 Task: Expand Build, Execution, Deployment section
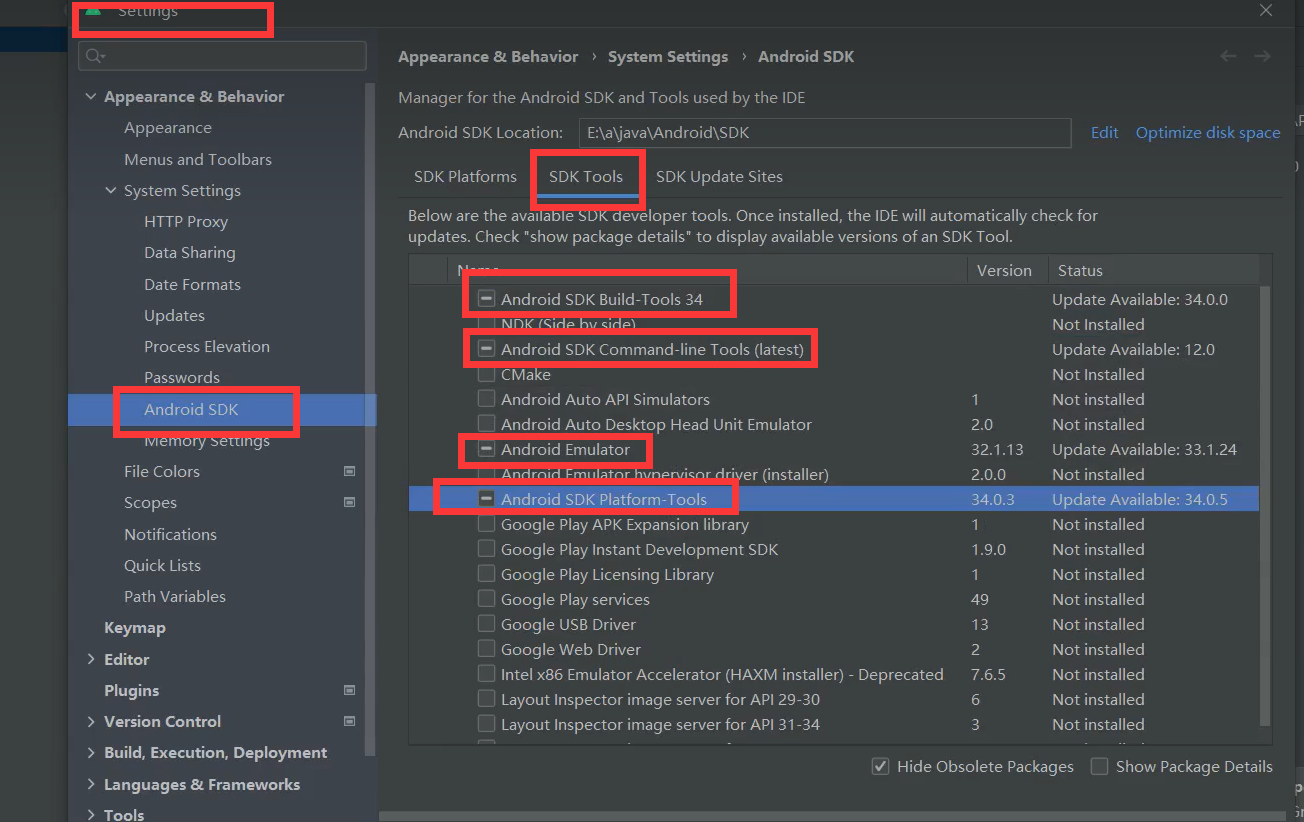tap(91, 752)
